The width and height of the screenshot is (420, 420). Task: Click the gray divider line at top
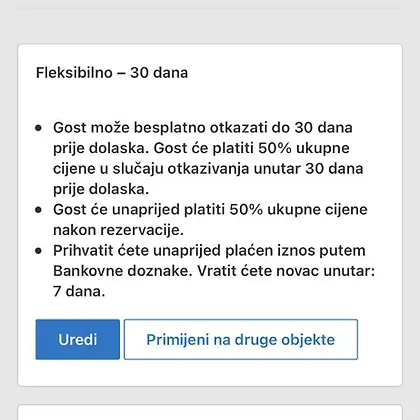pos(210,8)
